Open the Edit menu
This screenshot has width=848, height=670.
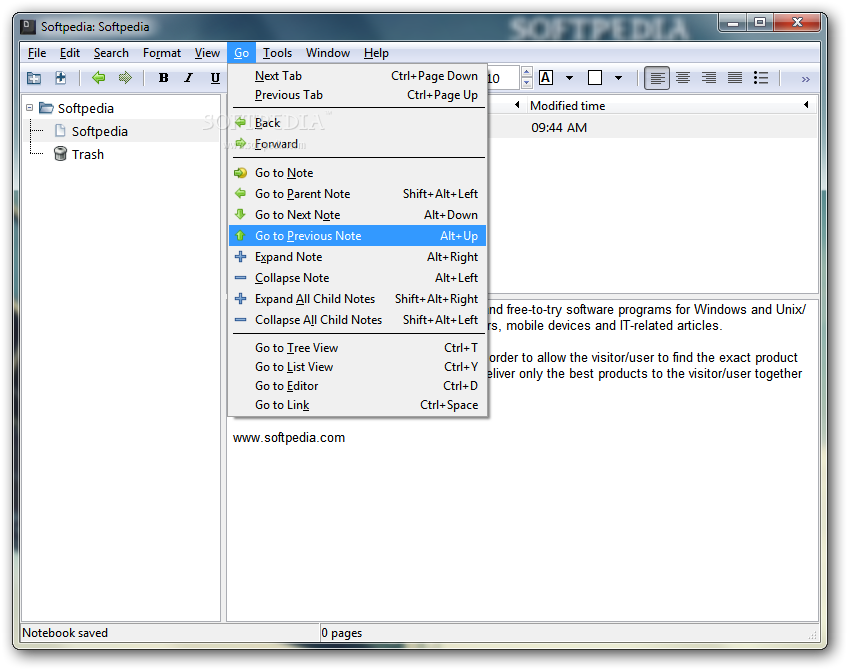point(70,53)
